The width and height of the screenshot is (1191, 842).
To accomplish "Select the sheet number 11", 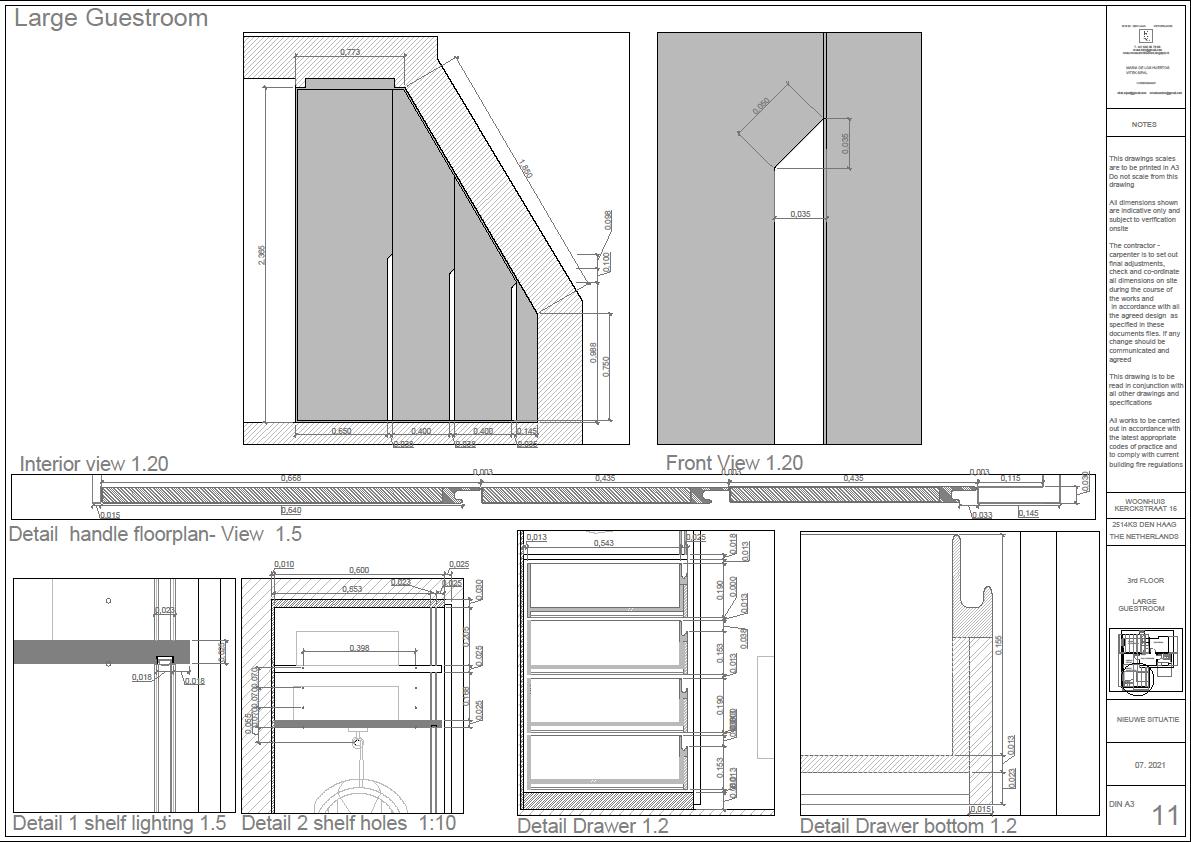I will (x=1166, y=815).
